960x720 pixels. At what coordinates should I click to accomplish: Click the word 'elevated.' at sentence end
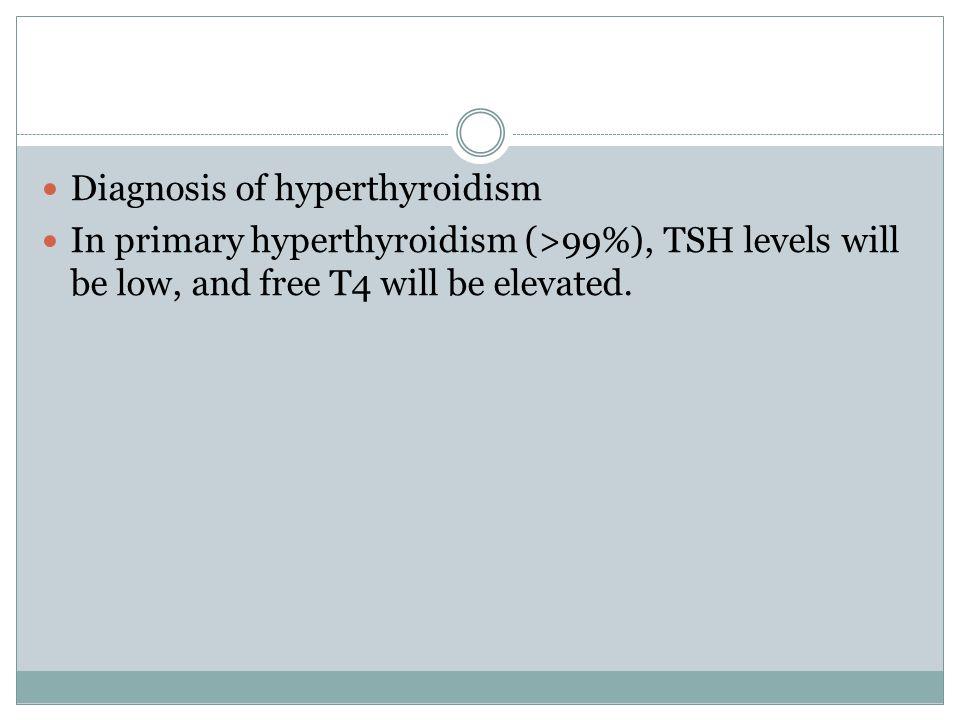[563, 283]
